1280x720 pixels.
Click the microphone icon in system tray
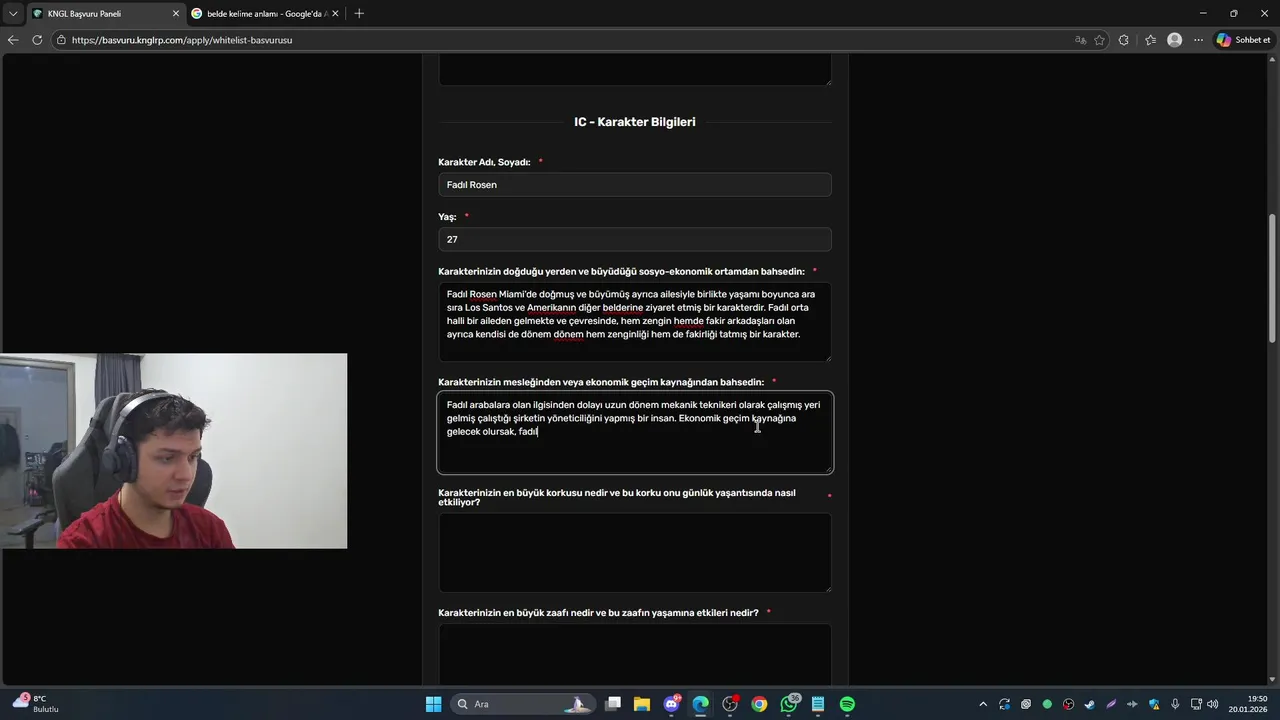coord(1175,704)
